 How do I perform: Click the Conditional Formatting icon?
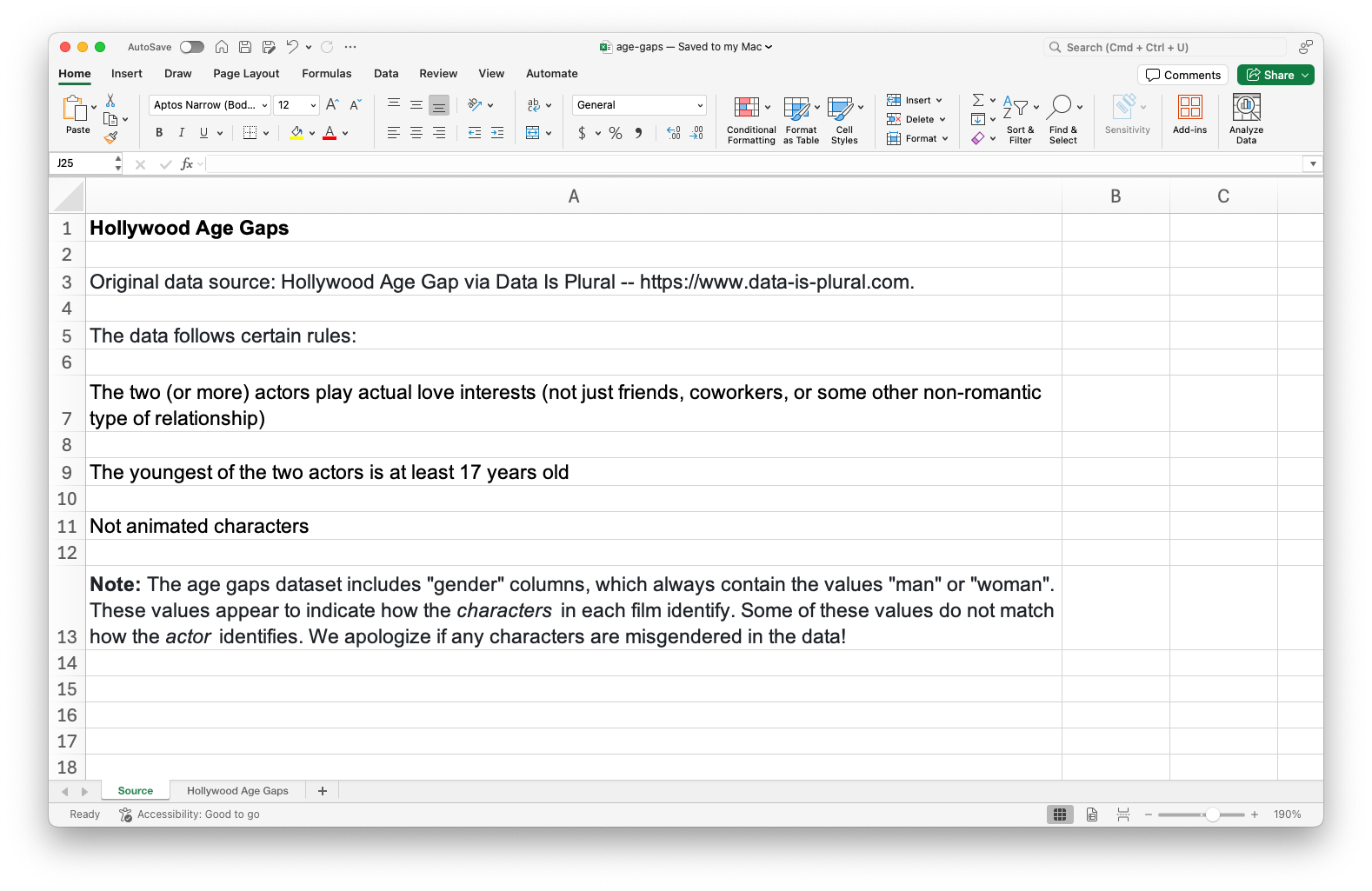746,108
